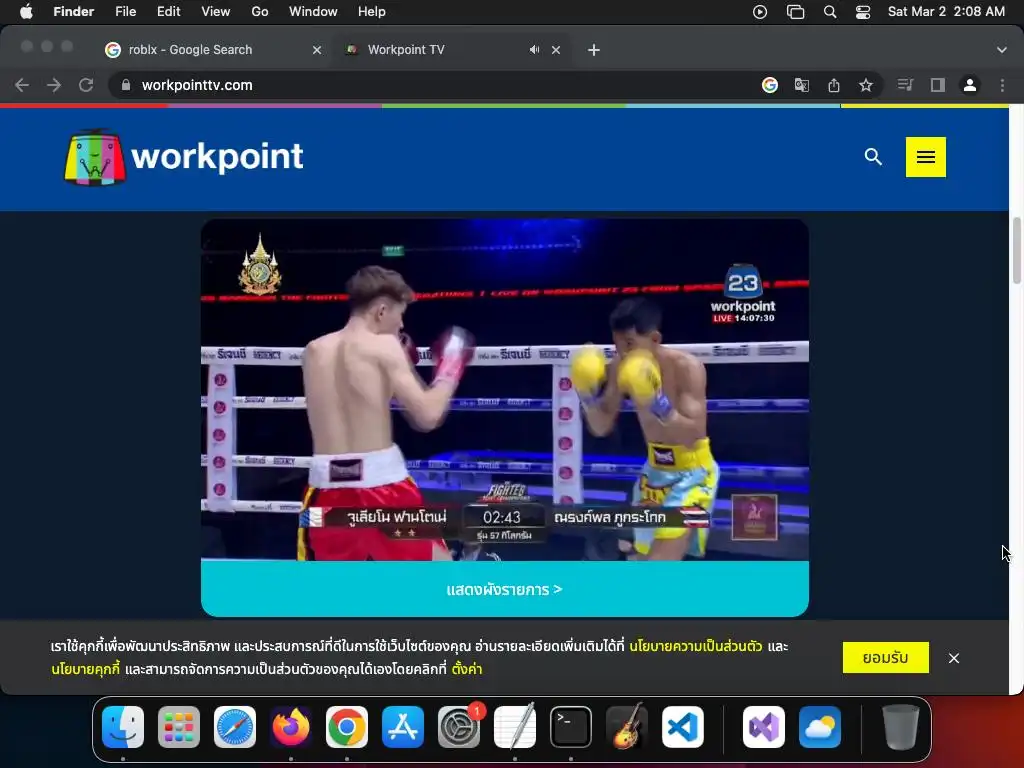The image size is (1024, 768).
Task: Open the ตั้งค่า cookie settings link
Action: (x=466, y=669)
